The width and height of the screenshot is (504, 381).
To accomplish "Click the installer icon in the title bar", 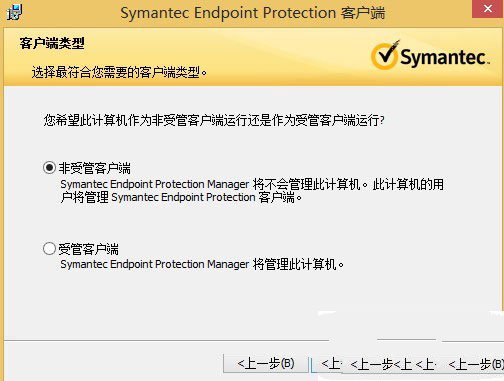I will click(14, 12).
